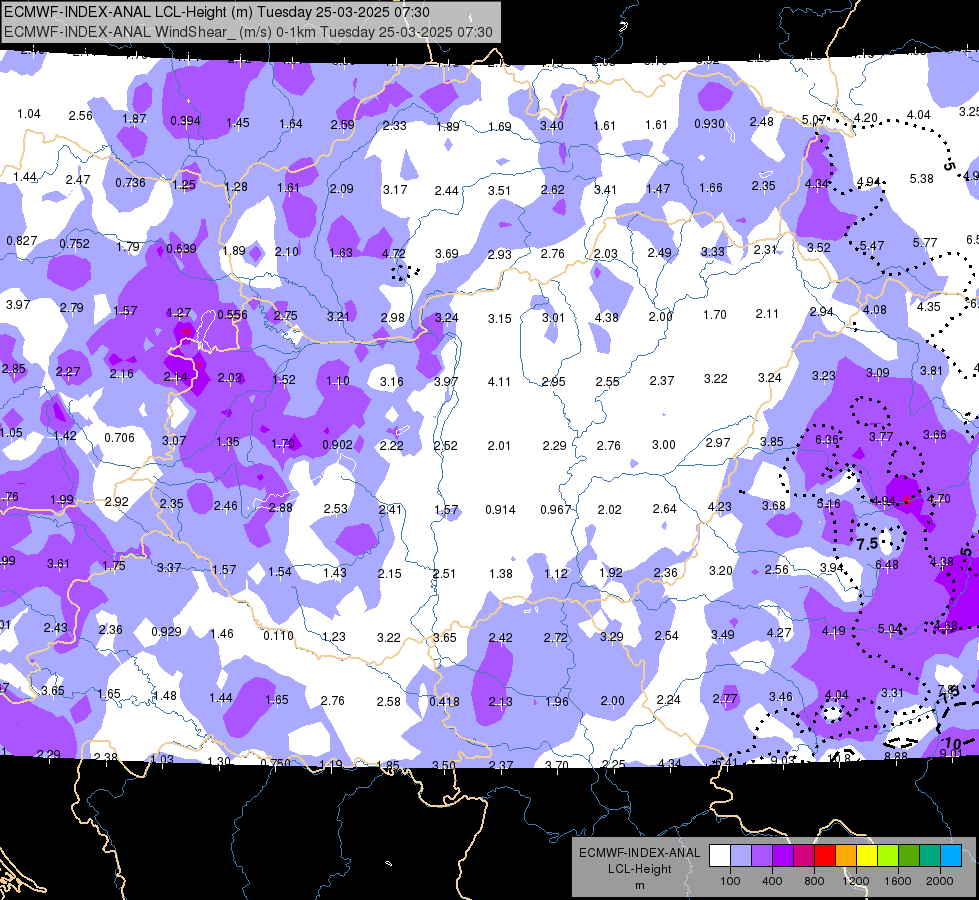The width and height of the screenshot is (979, 900).
Task: Click the wind shear value 0.394
Action: [x=185, y=121]
